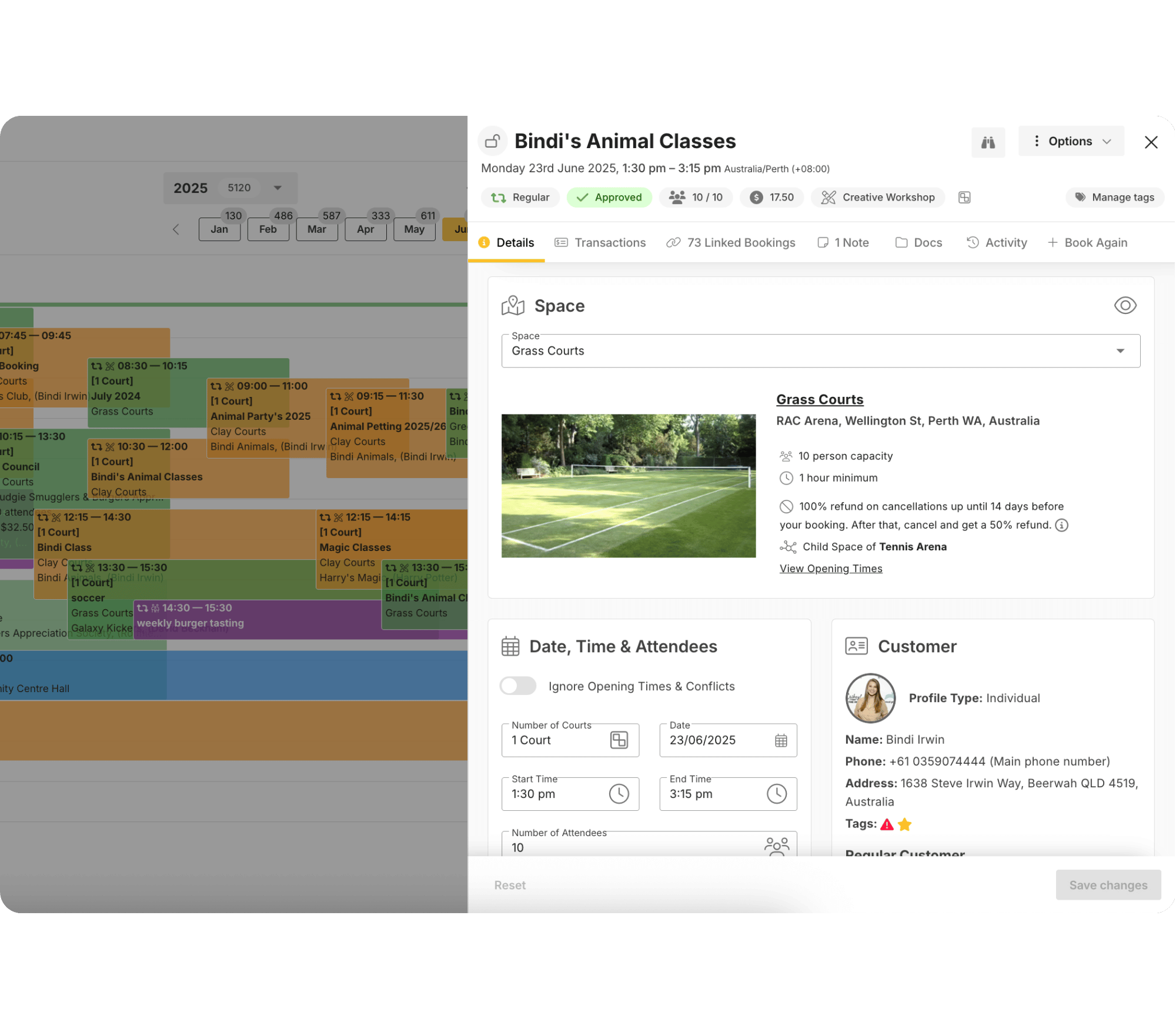Click the Approved status badge
The height and width of the screenshot is (1029, 1176).
[x=609, y=198]
